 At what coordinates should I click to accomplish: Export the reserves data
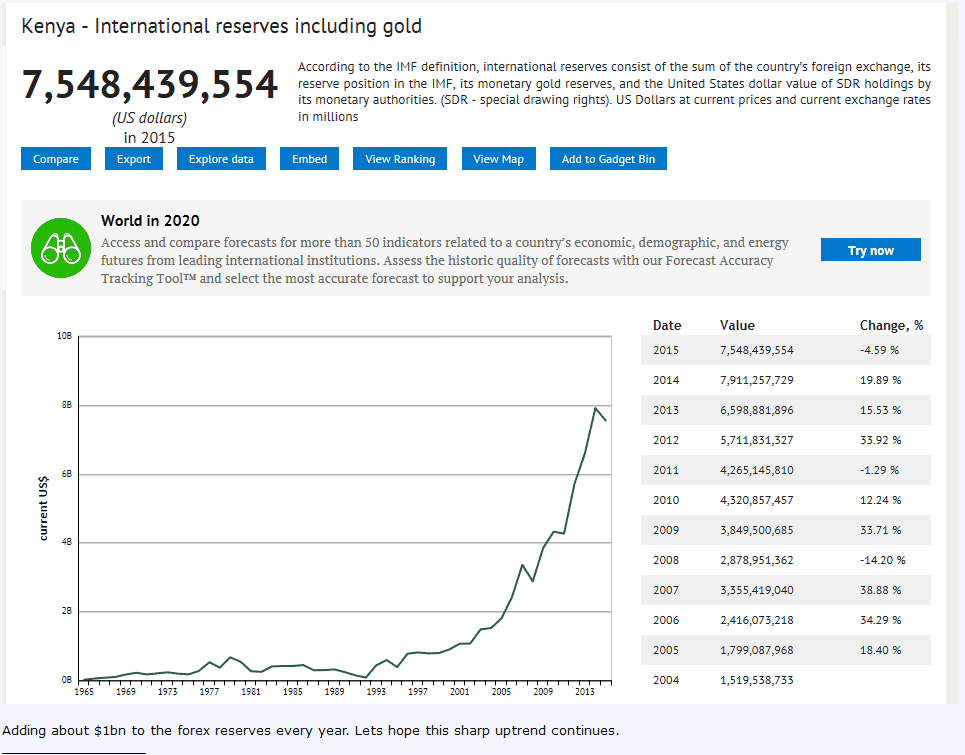point(134,159)
